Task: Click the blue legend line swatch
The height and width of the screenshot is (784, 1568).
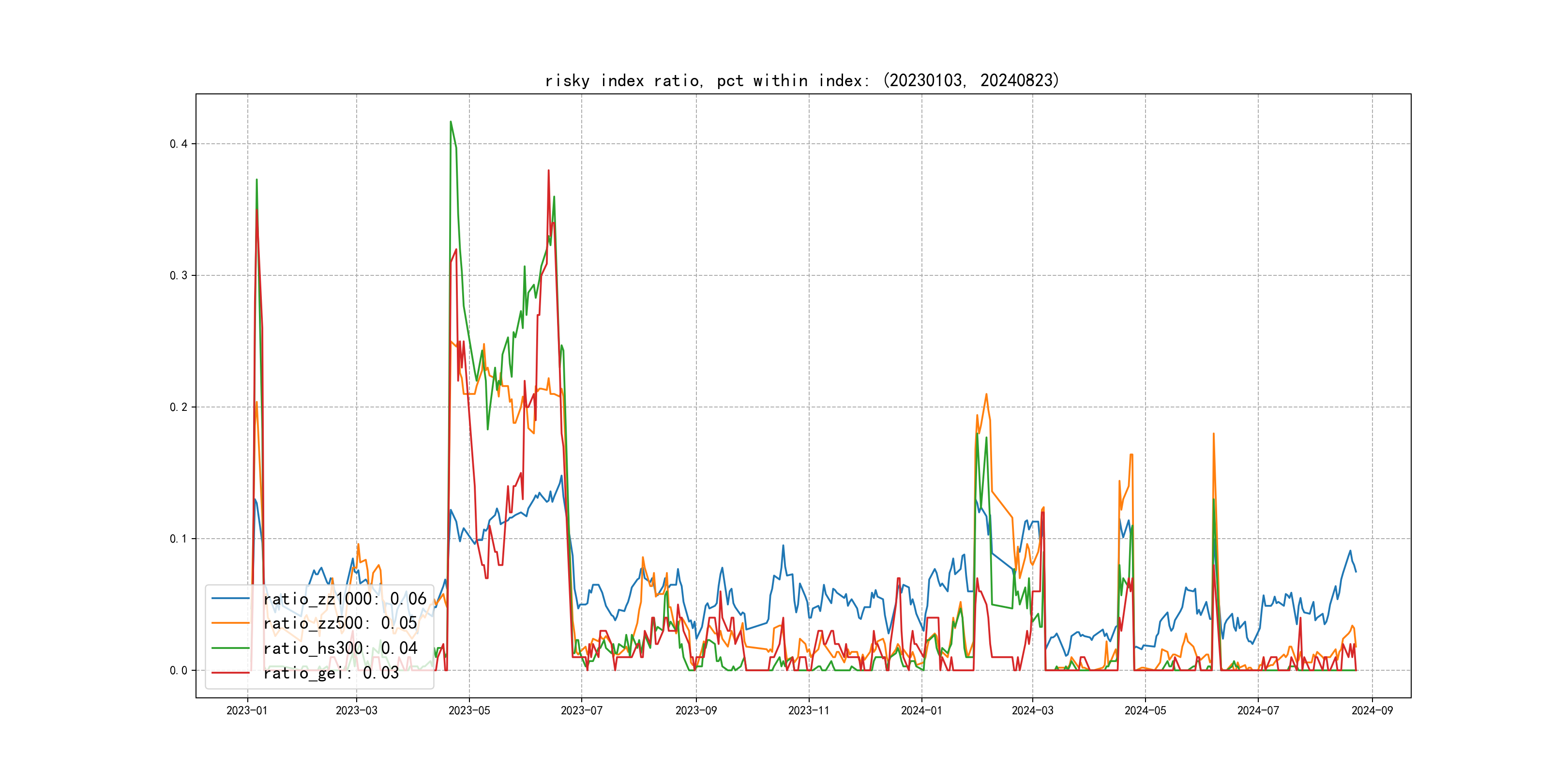Action: coord(231,599)
